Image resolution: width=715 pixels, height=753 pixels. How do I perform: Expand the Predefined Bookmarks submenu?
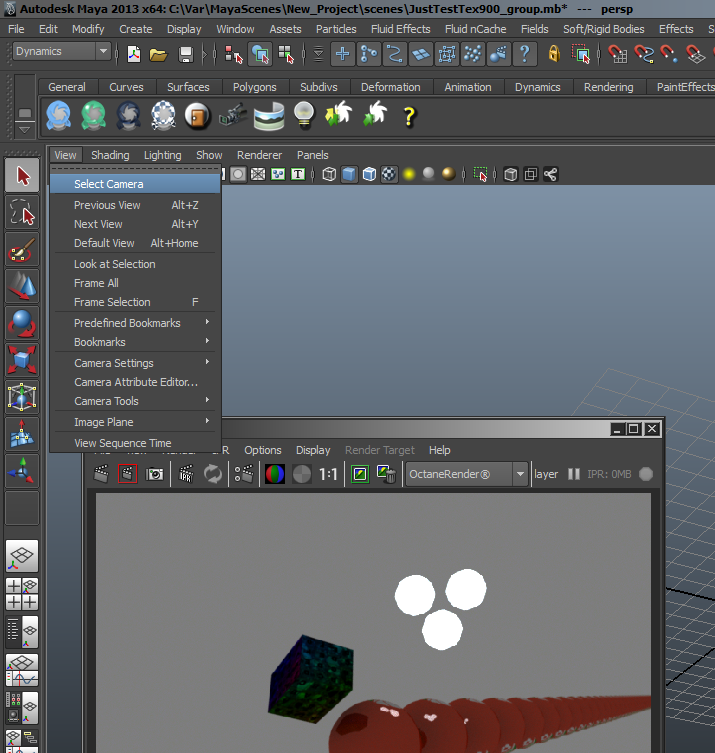135,323
